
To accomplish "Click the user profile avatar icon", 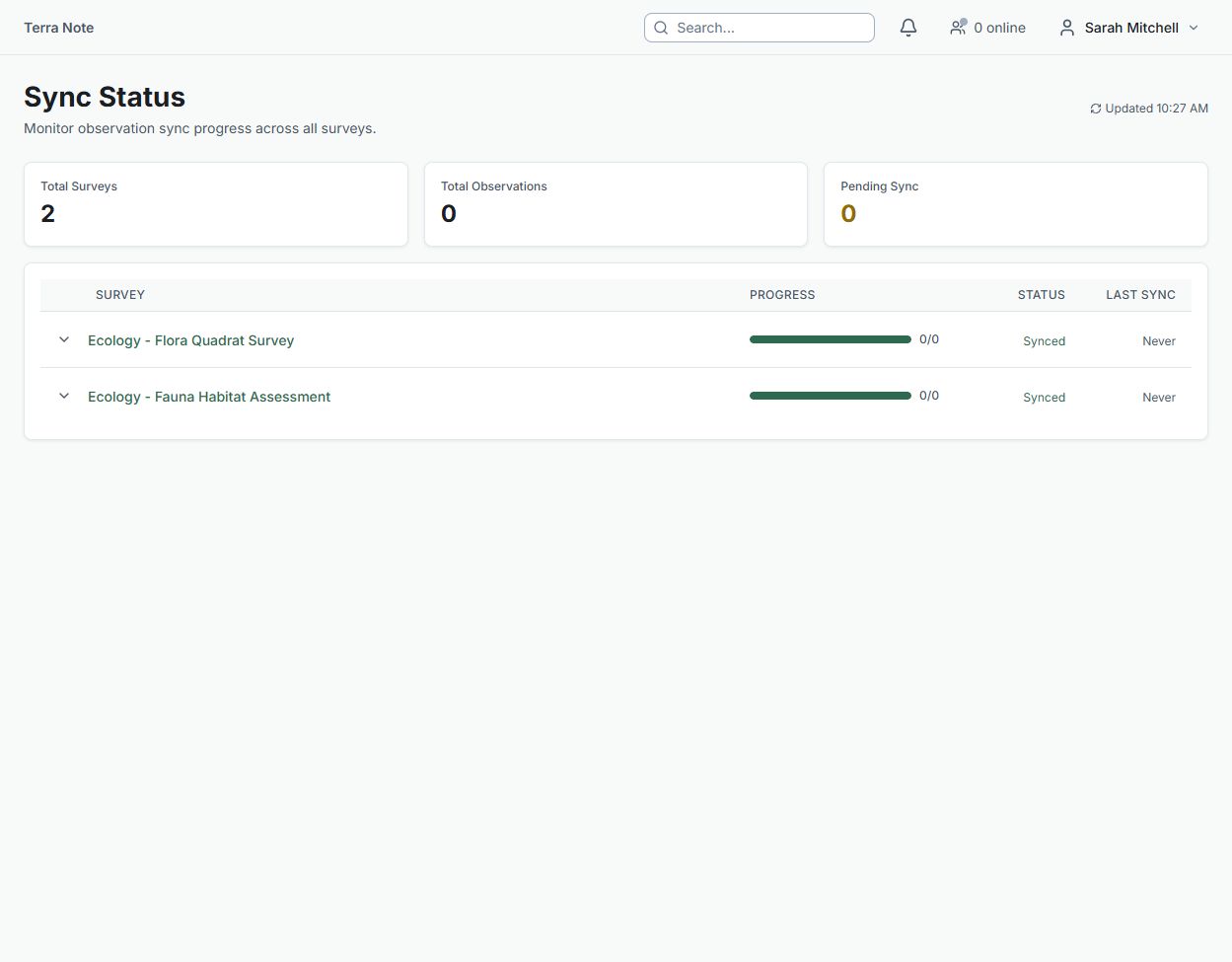I will (1067, 28).
